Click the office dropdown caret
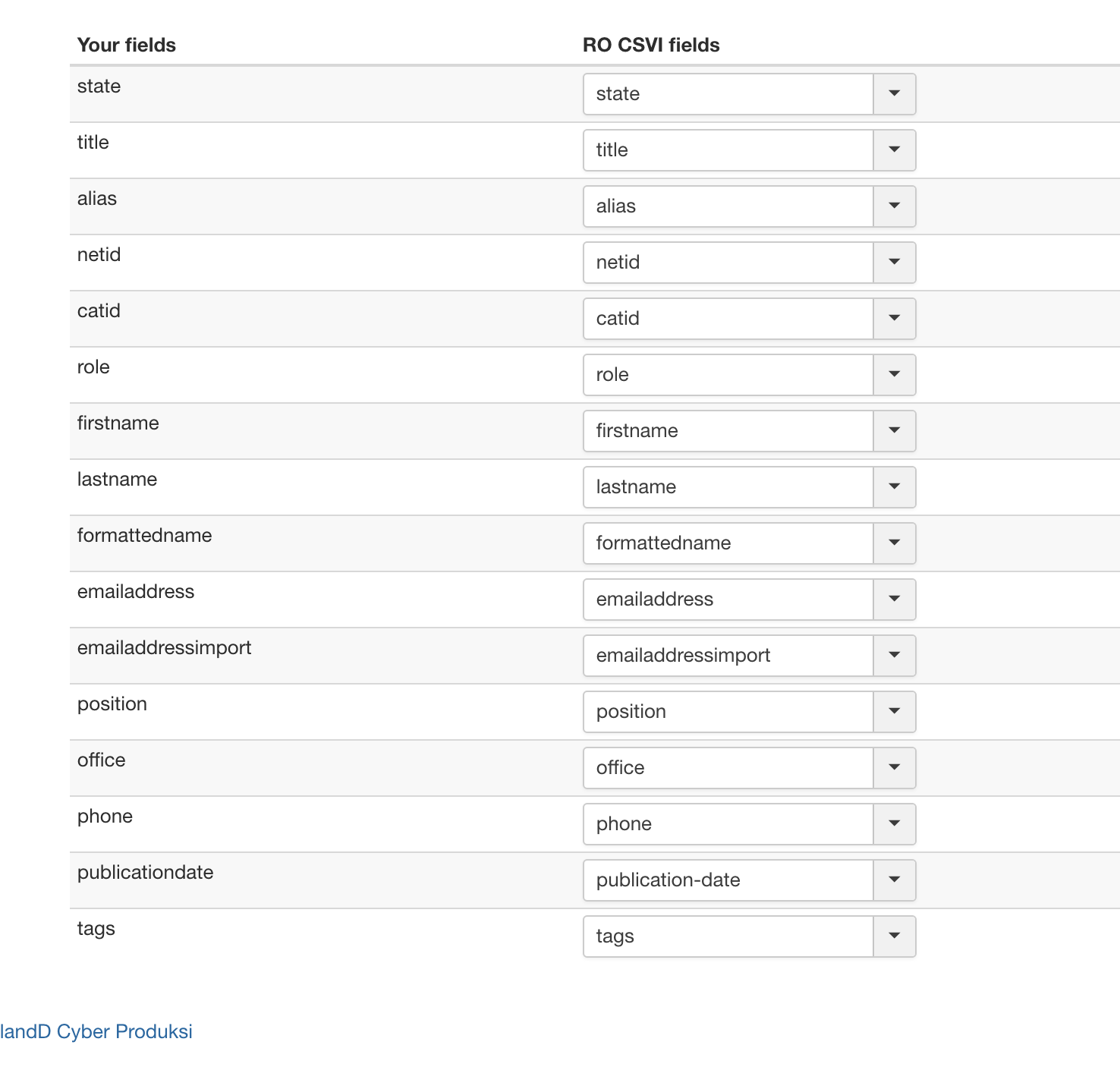1120x1067 pixels. [x=894, y=768]
